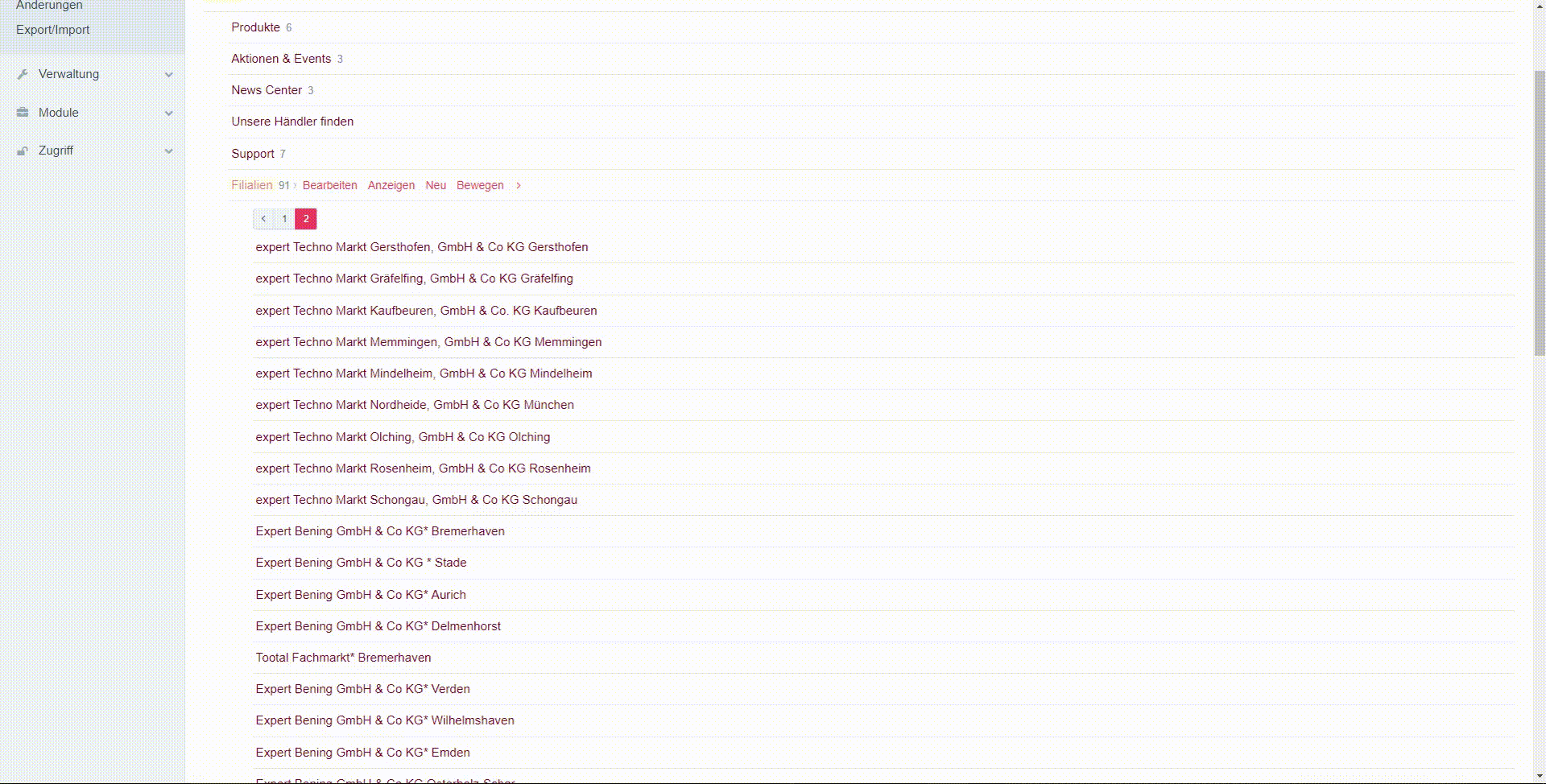The image size is (1546, 784).
Task: Open Expert Bening KG* Bremerhaven entry
Action: click(380, 531)
